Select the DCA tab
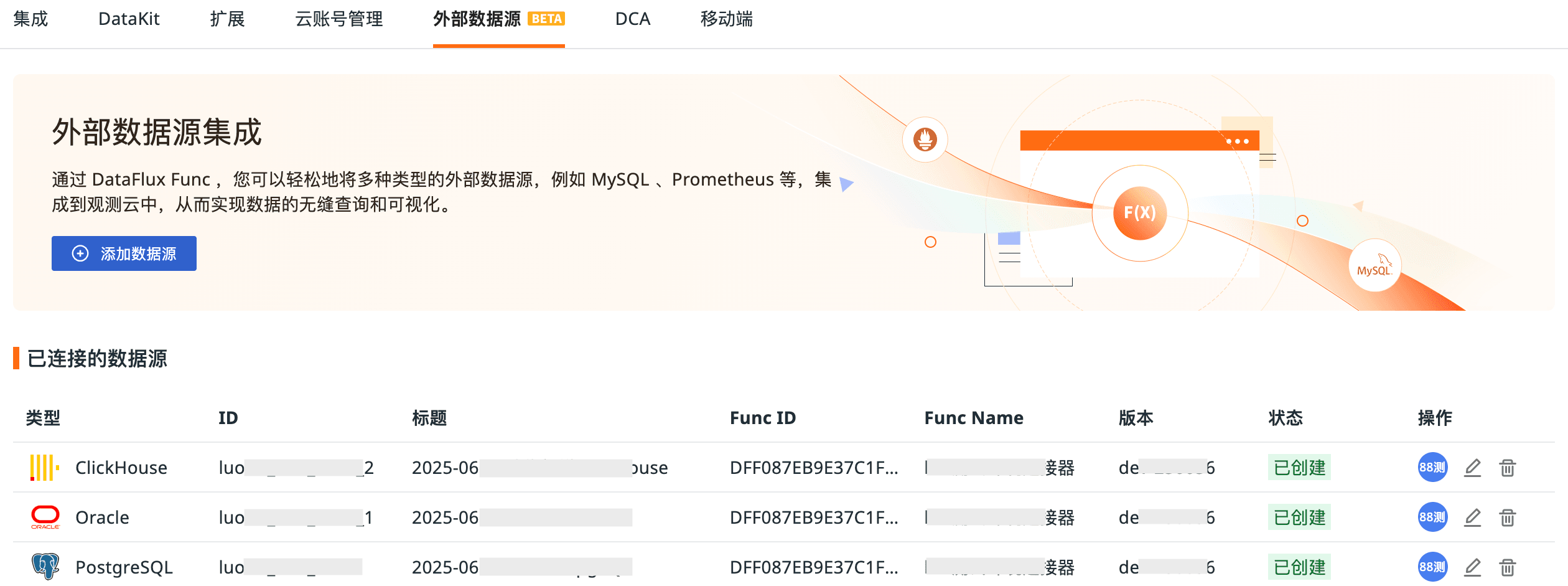 click(x=633, y=19)
